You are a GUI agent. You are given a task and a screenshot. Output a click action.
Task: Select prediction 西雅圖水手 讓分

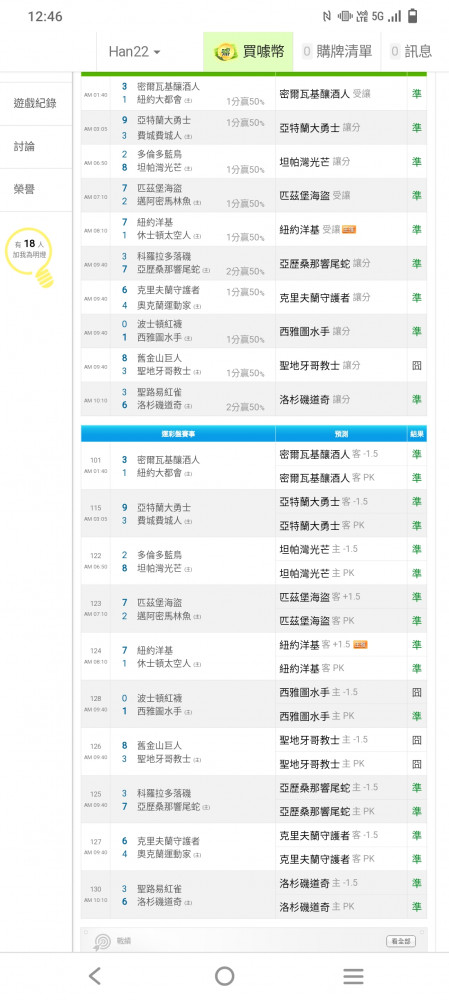point(315,331)
